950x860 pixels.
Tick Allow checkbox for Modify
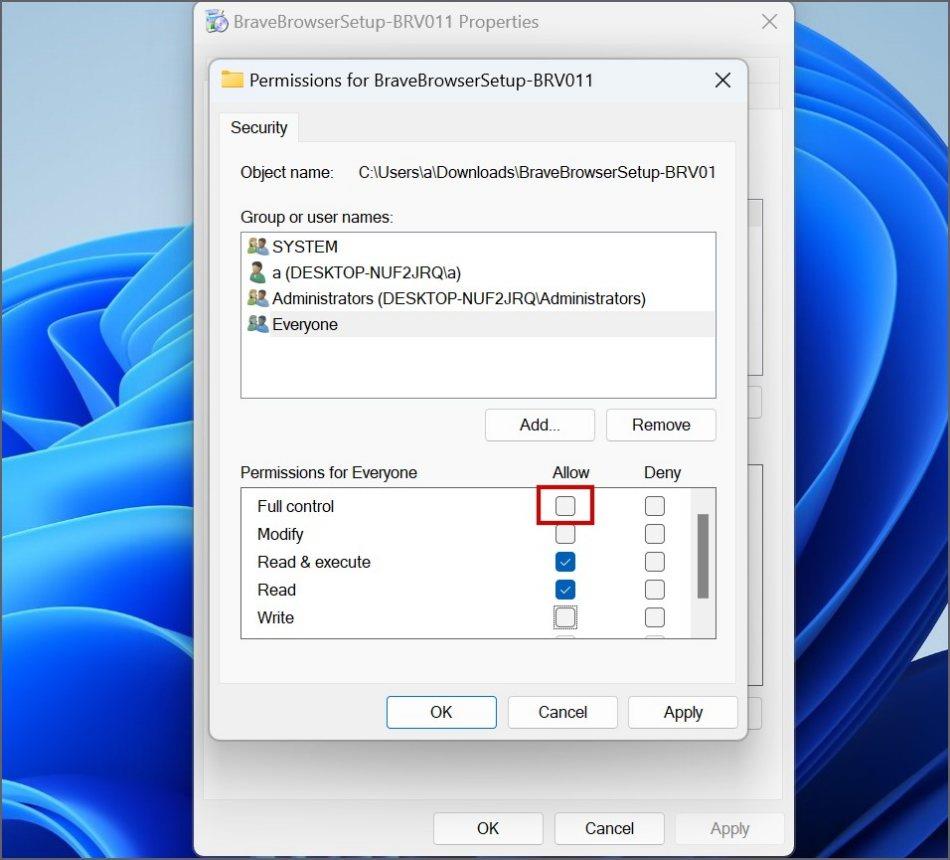[x=565, y=534]
